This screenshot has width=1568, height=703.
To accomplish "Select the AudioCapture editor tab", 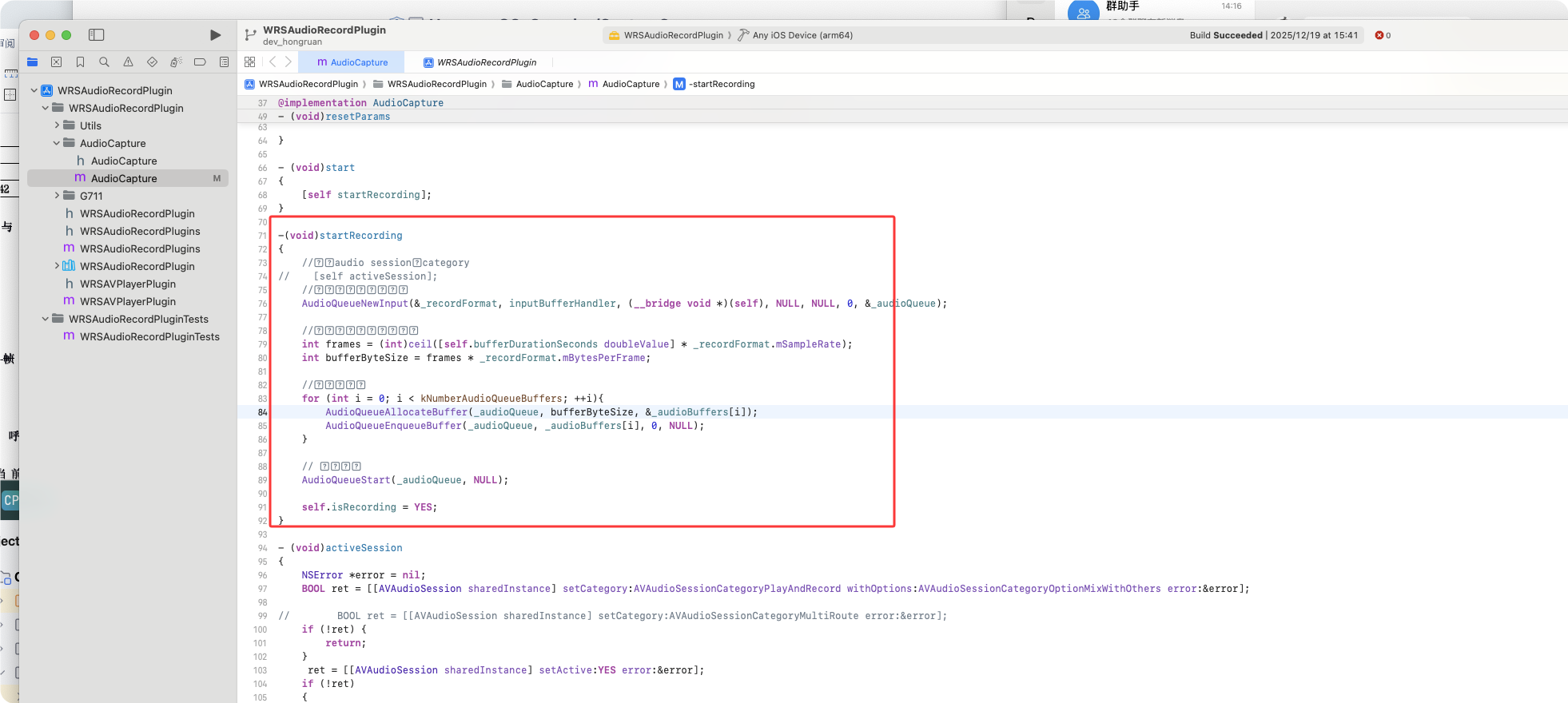I will click(x=352, y=62).
